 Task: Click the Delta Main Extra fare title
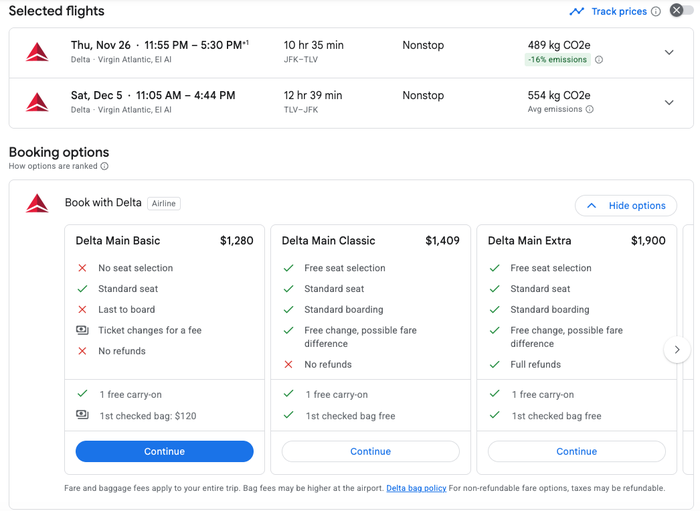(529, 241)
